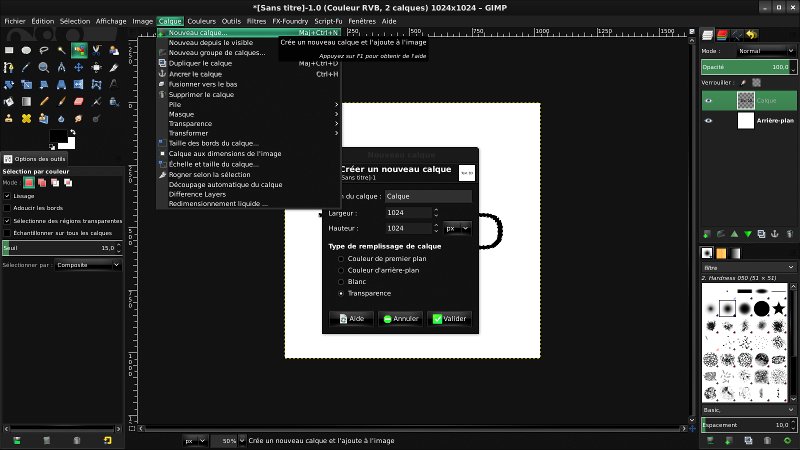Expand the Pile submenu
Screen dimensions: 800x450
[248, 105]
